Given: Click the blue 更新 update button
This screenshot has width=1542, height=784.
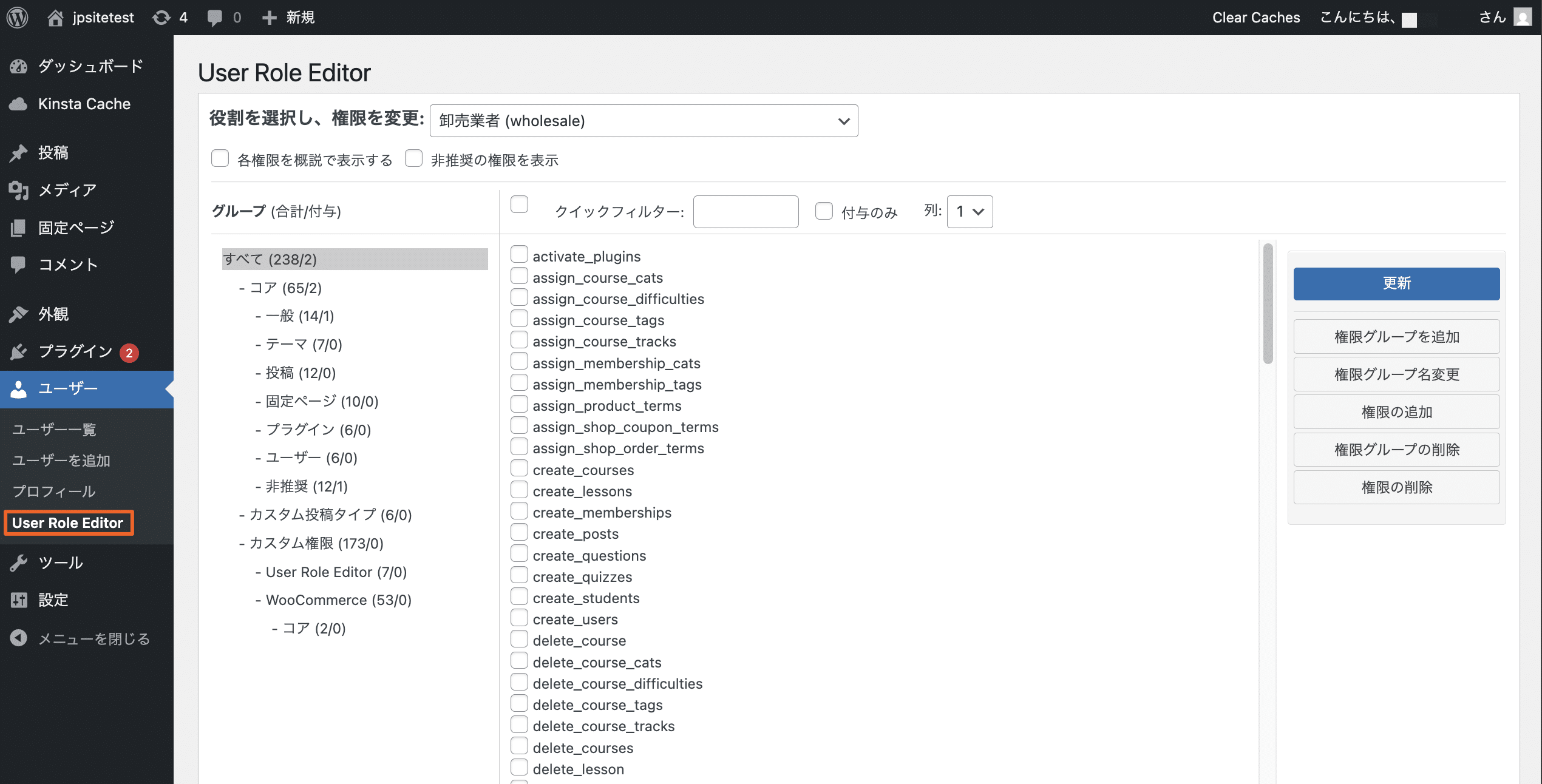Looking at the screenshot, I should 1396,283.
